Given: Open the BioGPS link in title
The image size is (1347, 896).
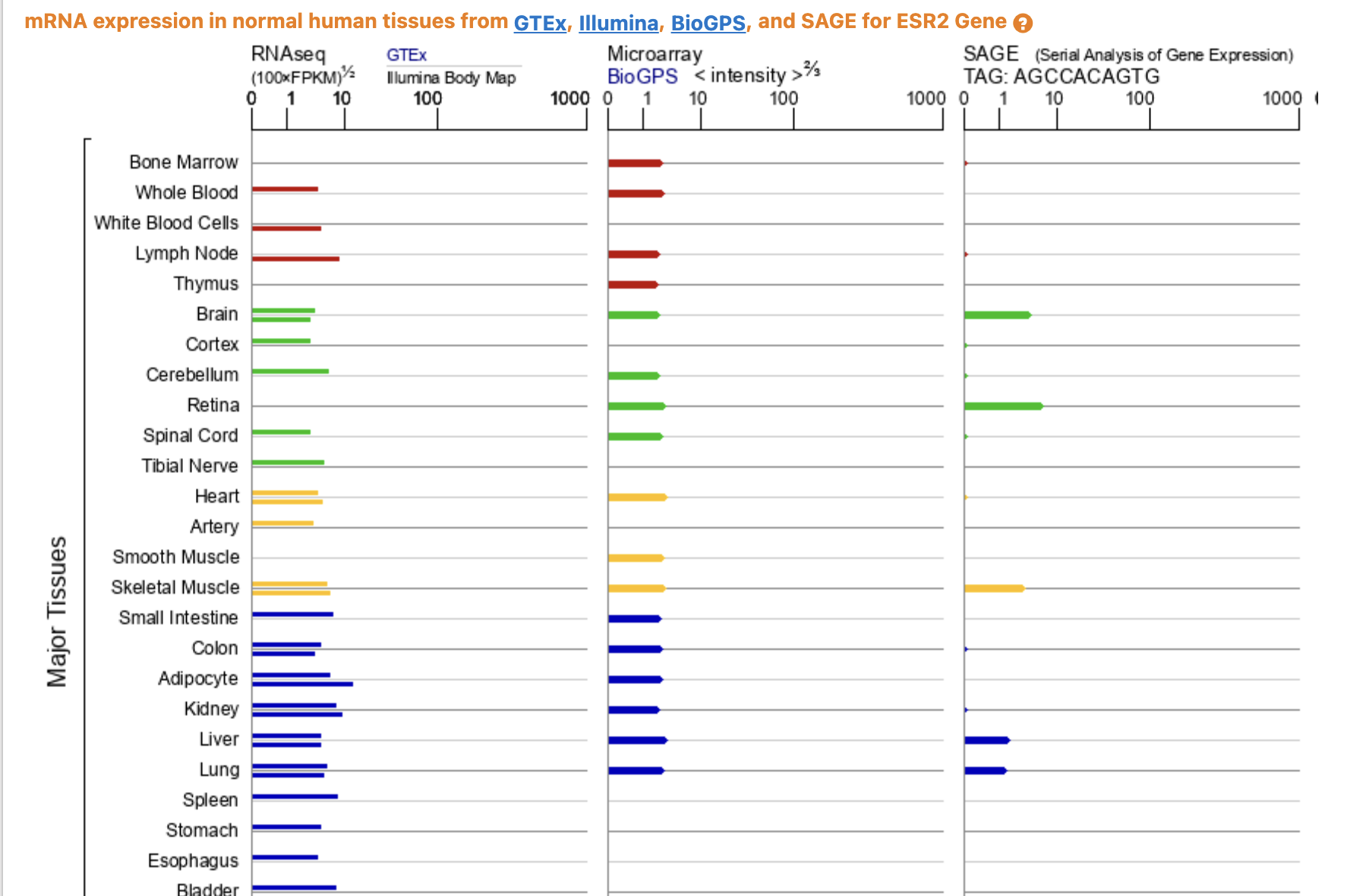Looking at the screenshot, I should click(708, 23).
